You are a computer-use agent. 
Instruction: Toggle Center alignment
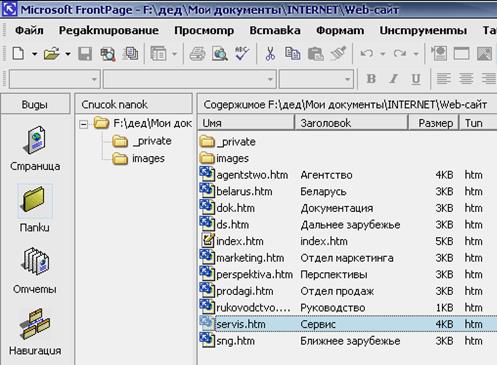pos(466,79)
